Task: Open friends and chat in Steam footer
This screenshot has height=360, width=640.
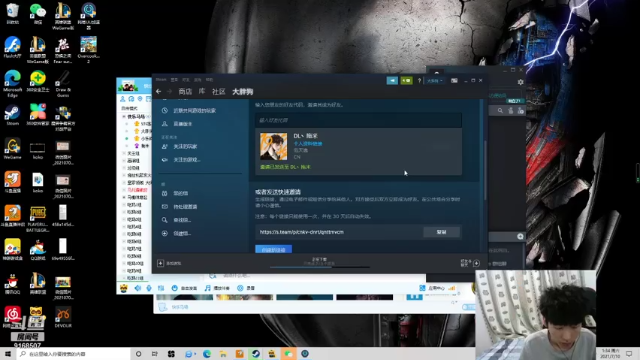Action: [470, 263]
